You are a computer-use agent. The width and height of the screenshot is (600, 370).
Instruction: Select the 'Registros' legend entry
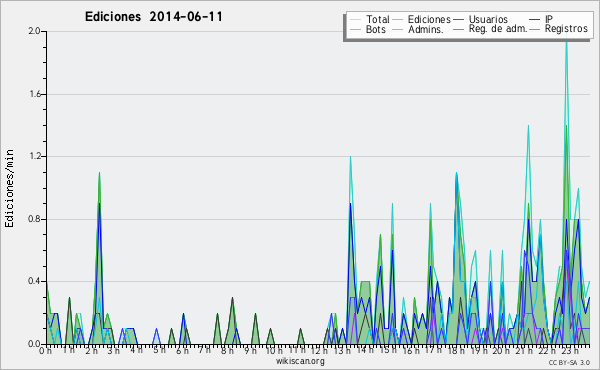coord(566,29)
